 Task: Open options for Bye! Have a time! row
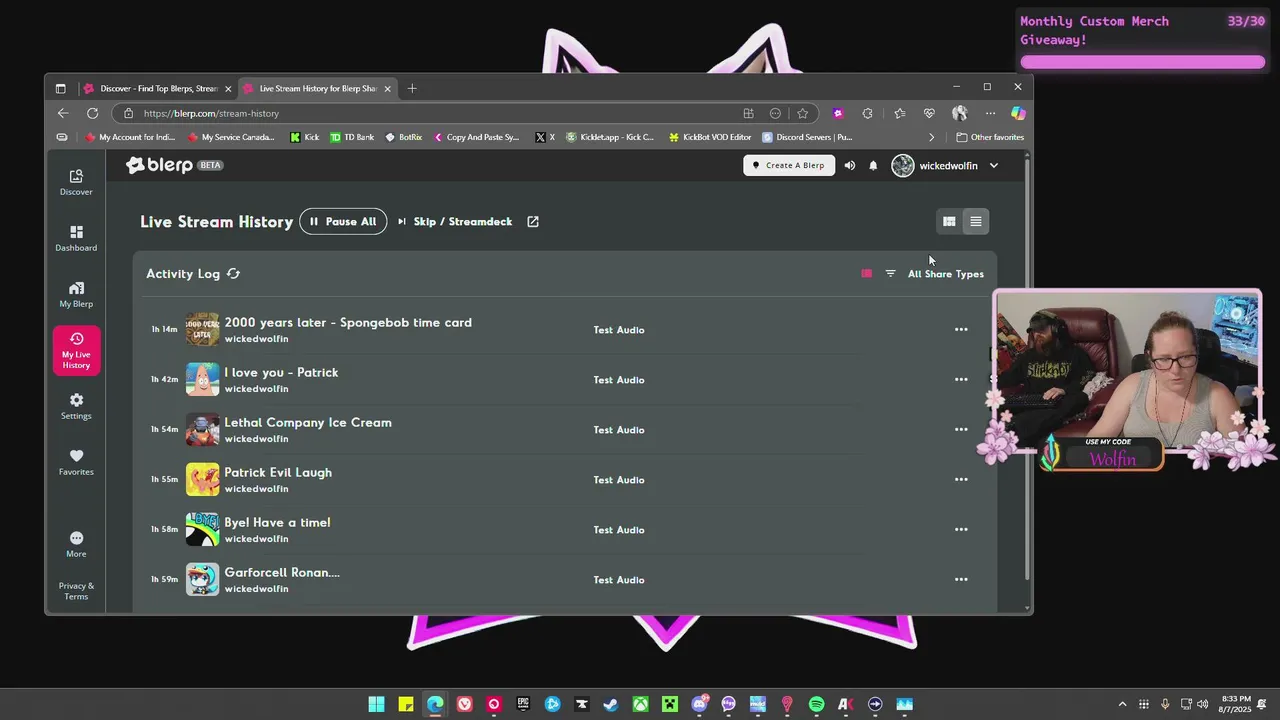[x=961, y=530]
